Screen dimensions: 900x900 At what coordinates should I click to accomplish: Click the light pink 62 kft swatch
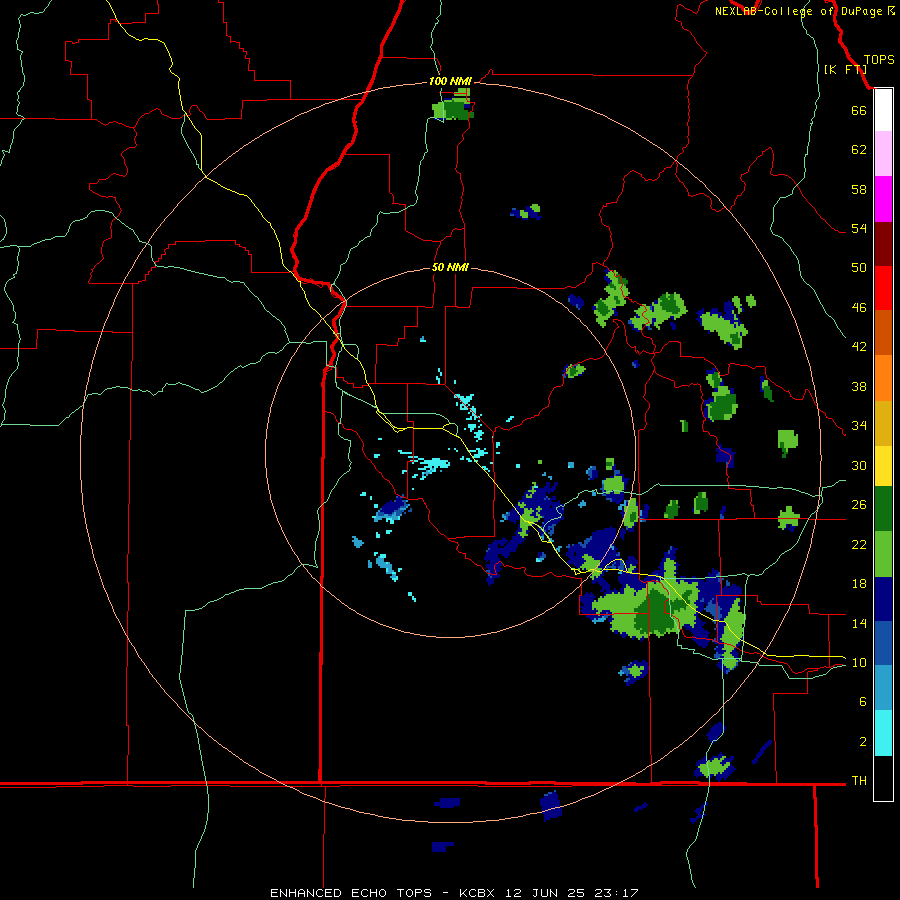click(x=883, y=154)
